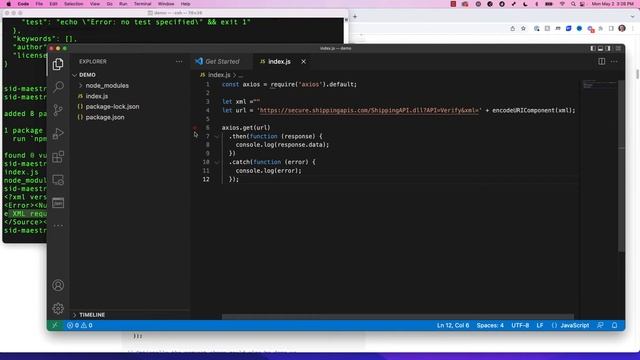Fold the .catch function at line 10
The width and height of the screenshot is (640, 360).
[216, 162]
